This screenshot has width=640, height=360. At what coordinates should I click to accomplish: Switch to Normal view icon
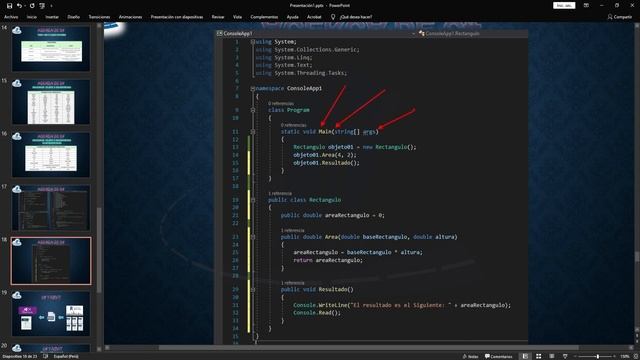click(525, 356)
